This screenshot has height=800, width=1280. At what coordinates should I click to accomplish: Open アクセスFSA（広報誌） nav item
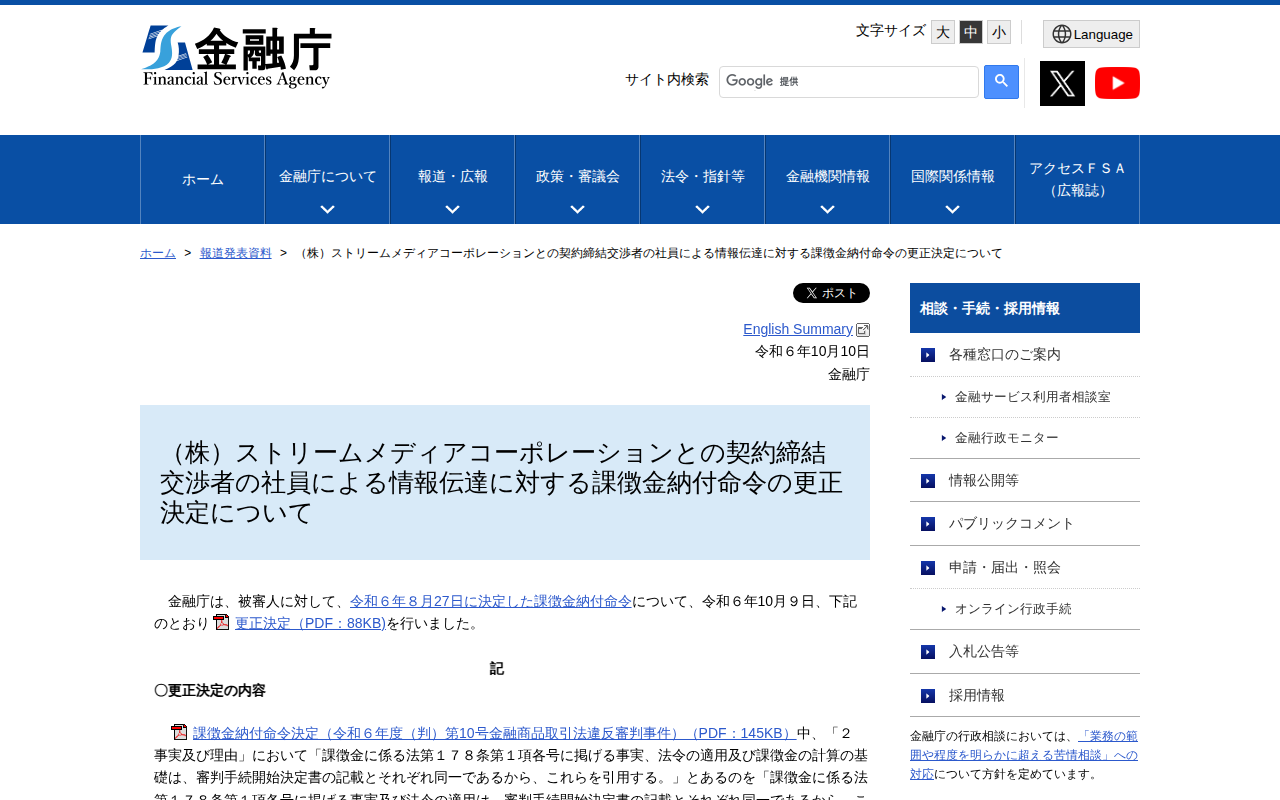point(1077,180)
